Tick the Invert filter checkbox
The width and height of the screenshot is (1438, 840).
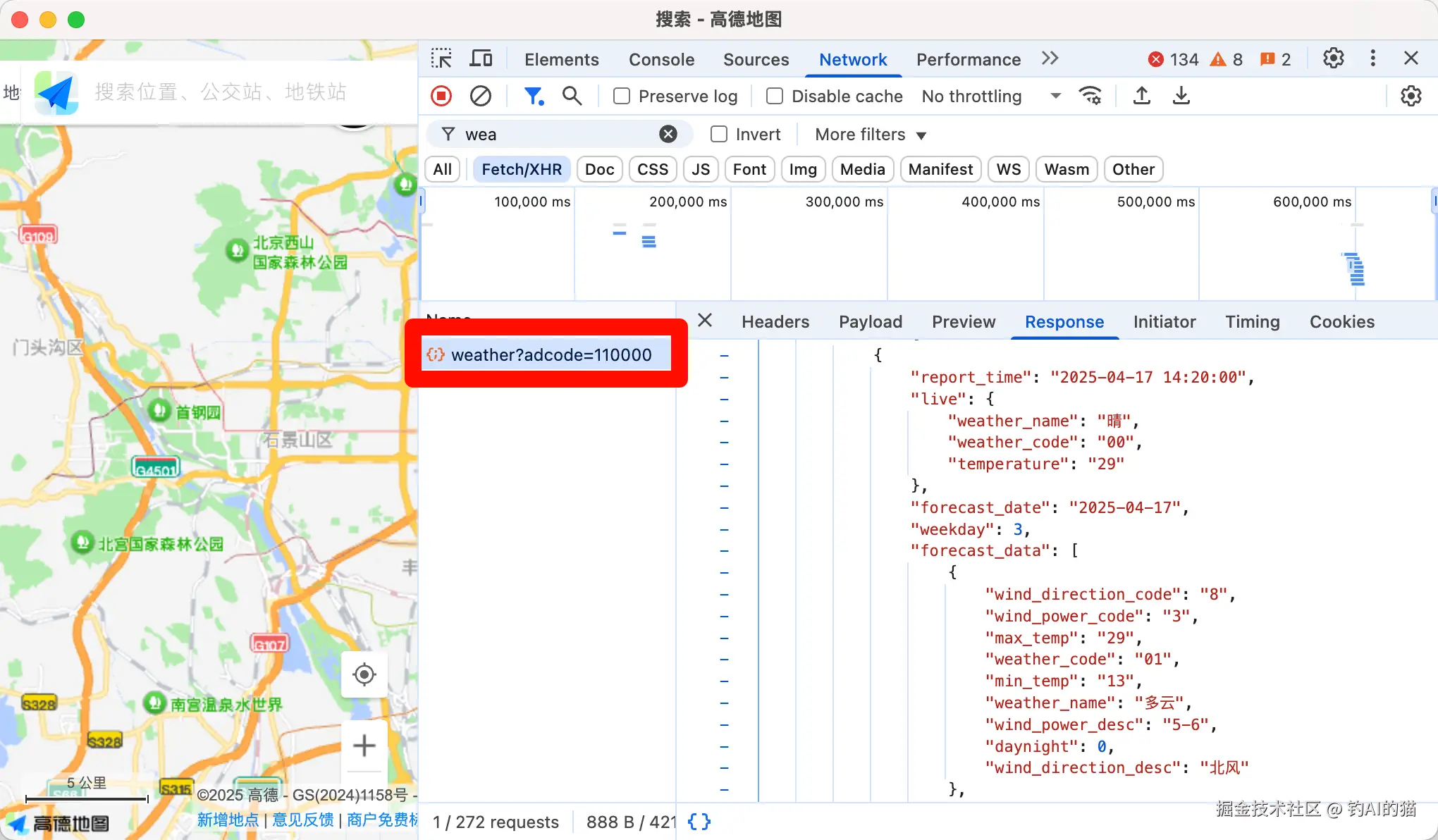[x=719, y=134]
